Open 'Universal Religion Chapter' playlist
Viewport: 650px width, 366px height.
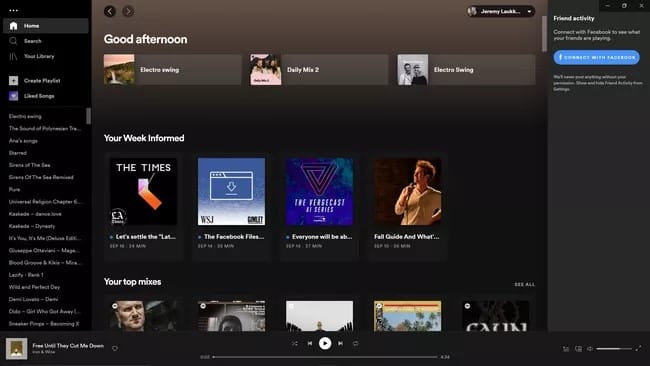click(45, 202)
